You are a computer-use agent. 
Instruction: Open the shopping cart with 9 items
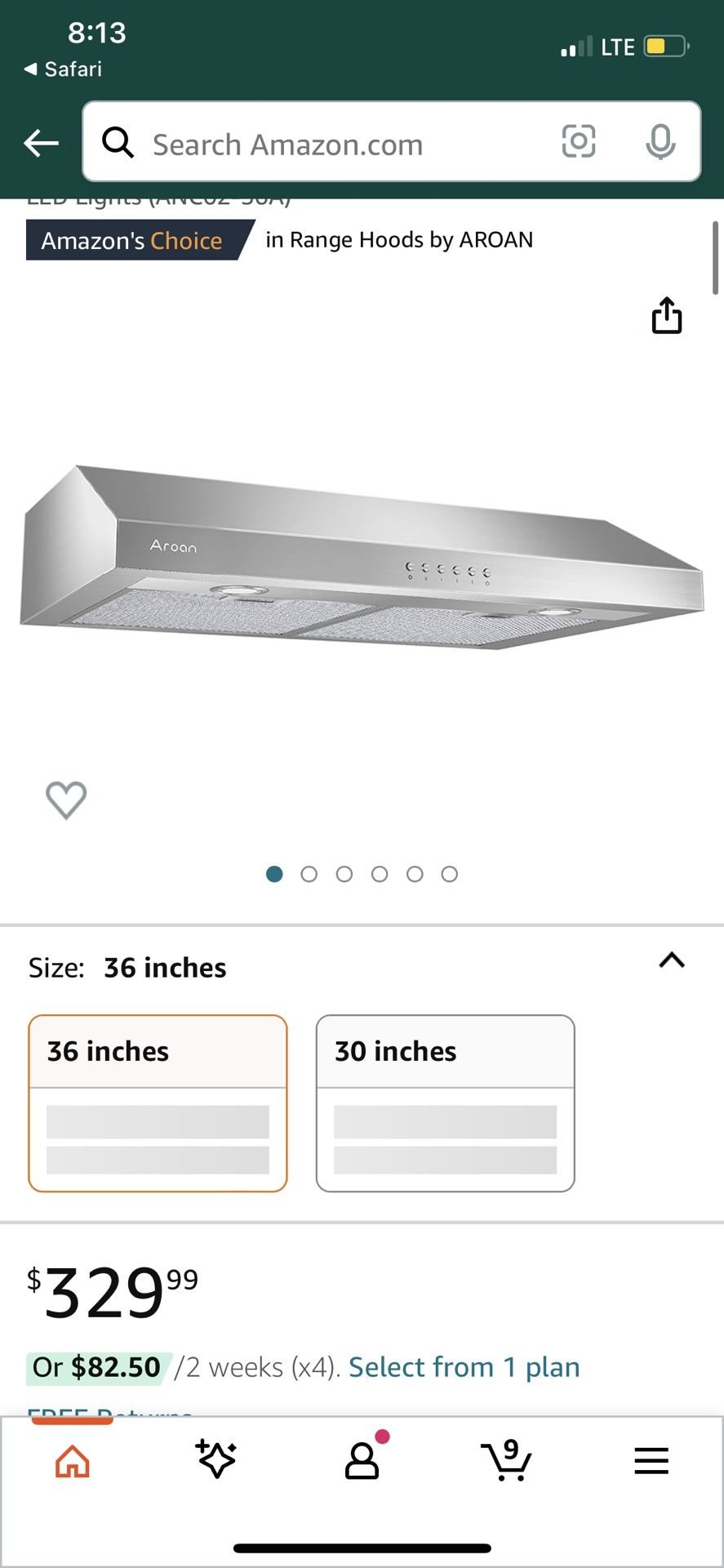click(507, 1462)
